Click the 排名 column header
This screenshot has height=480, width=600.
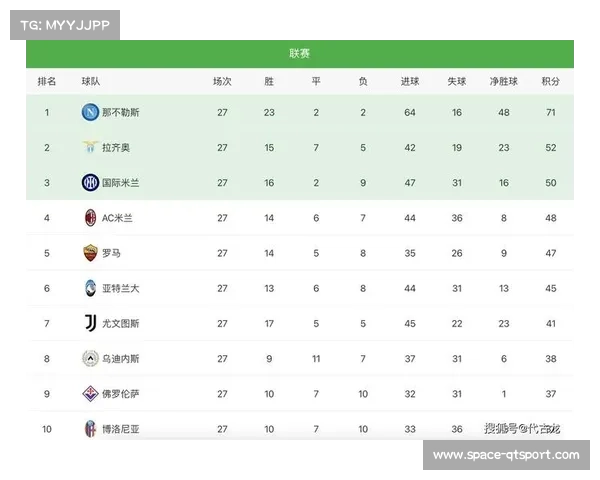tap(47, 81)
